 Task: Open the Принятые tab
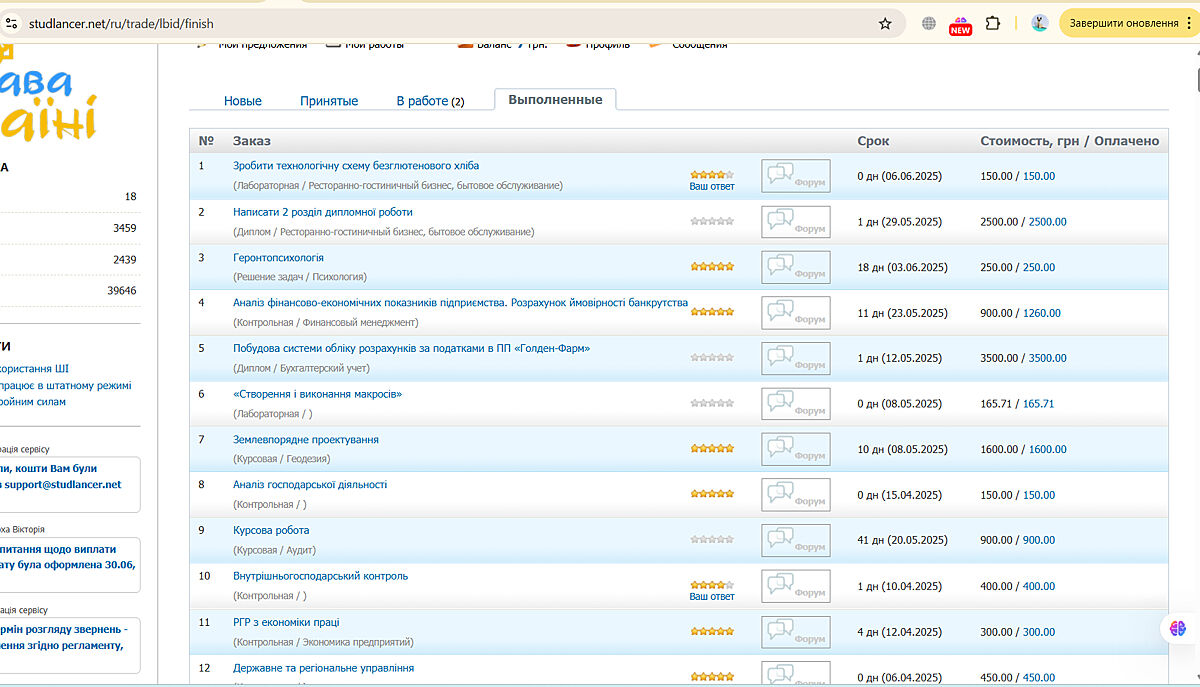329,101
